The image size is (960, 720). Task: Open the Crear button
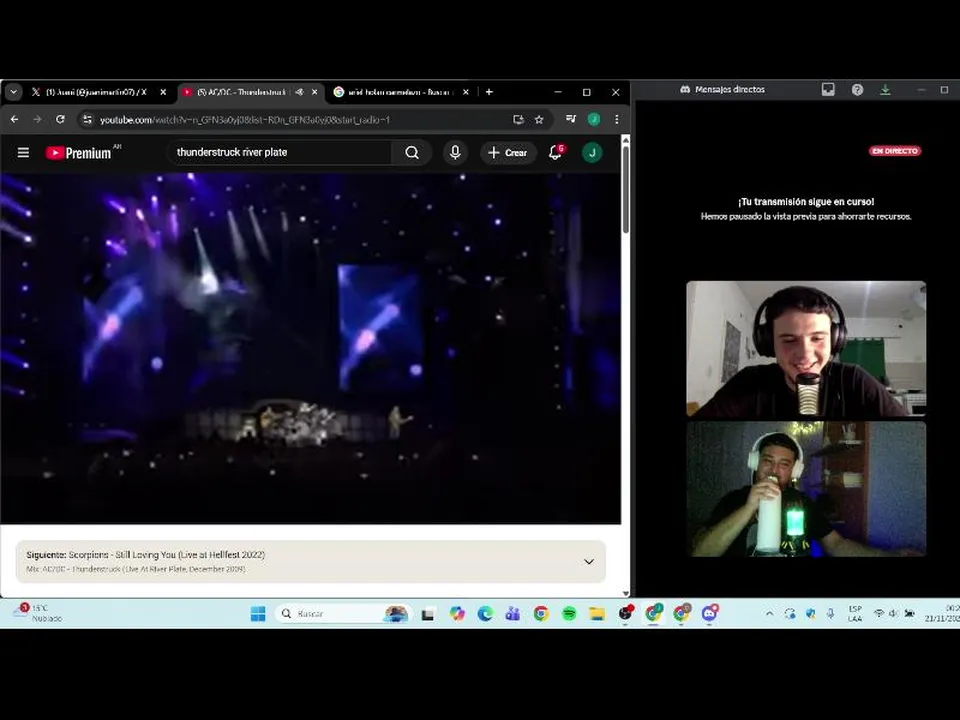point(508,152)
